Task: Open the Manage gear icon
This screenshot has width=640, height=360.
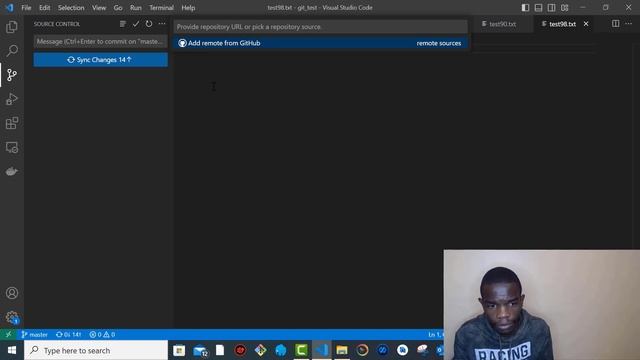Action: click(12, 317)
